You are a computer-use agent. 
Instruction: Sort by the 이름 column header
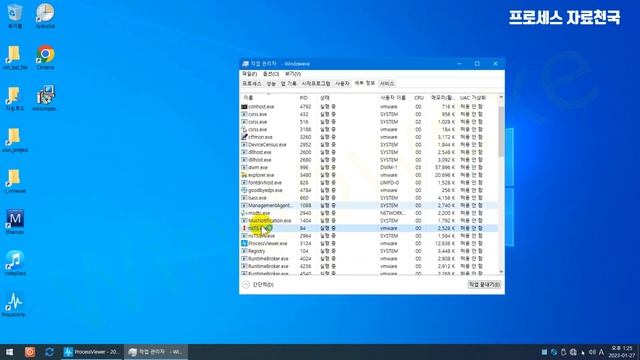[269, 98]
